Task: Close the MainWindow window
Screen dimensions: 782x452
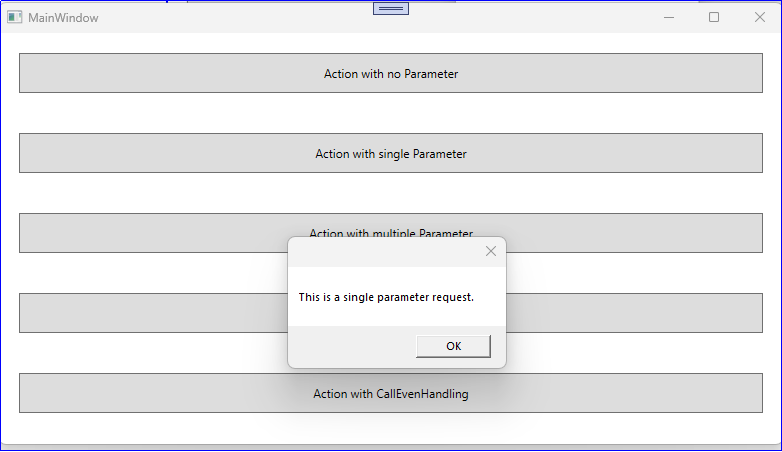Action: pyautogui.click(x=759, y=17)
